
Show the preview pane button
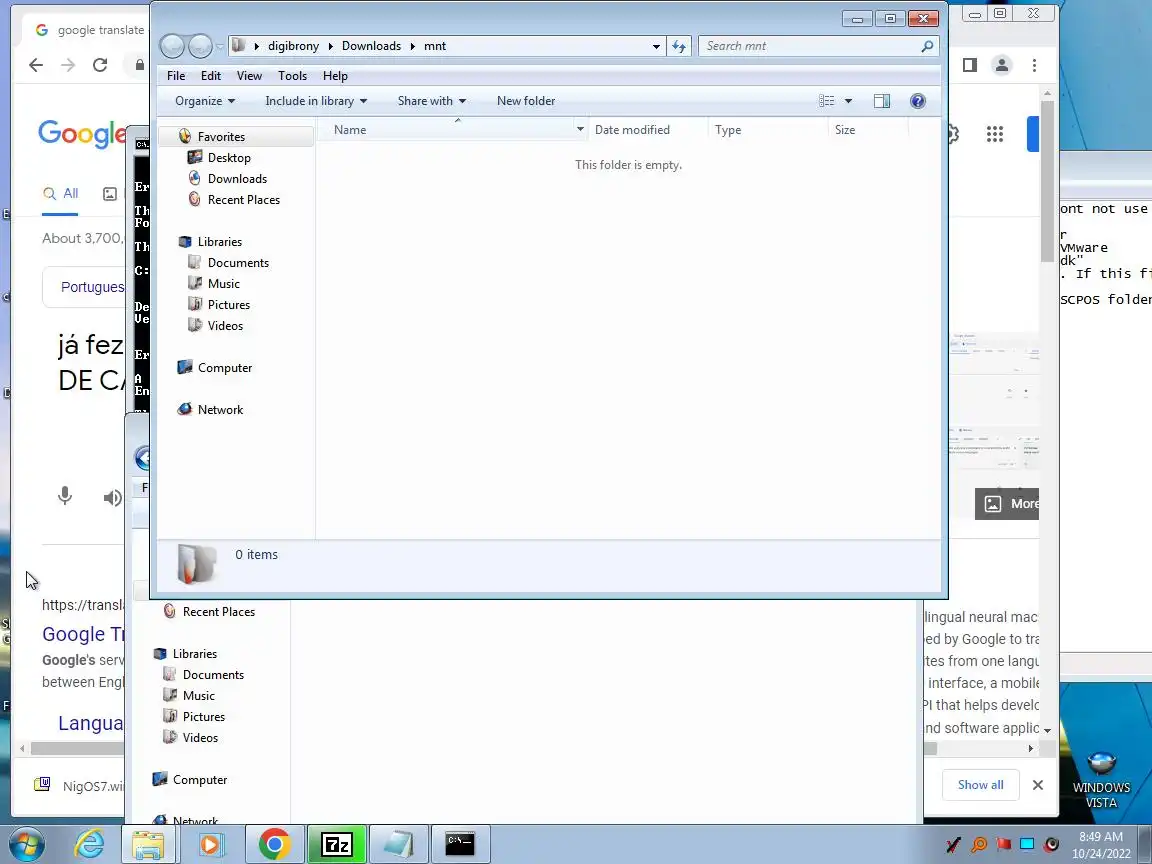pos(882,101)
